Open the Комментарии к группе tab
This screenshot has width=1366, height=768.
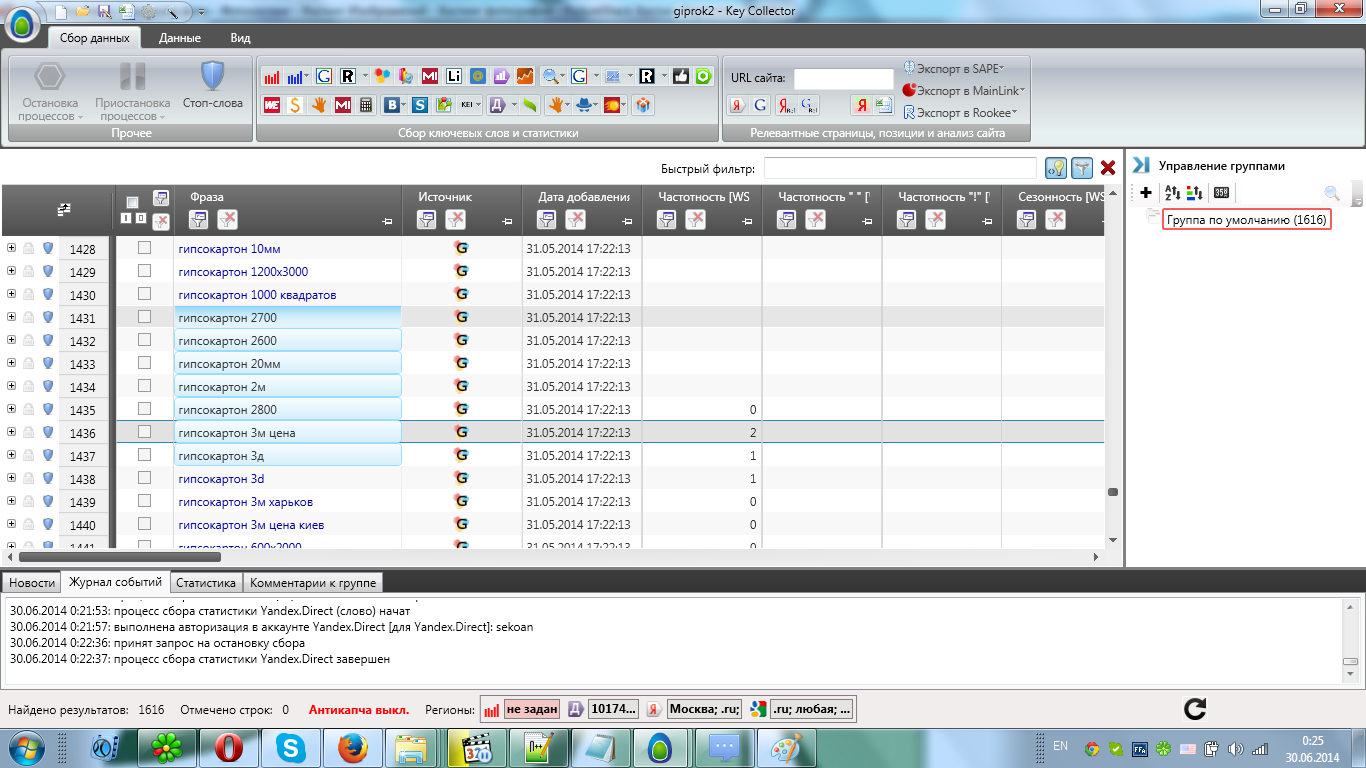click(x=312, y=582)
